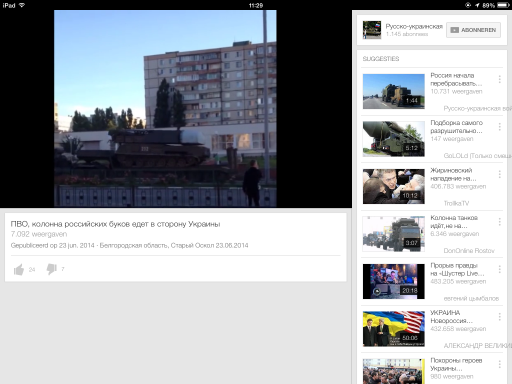Open three-dot menu for Колонна танков video
The height and width of the screenshot is (384, 512).
pyautogui.click(x=499, y=222)
